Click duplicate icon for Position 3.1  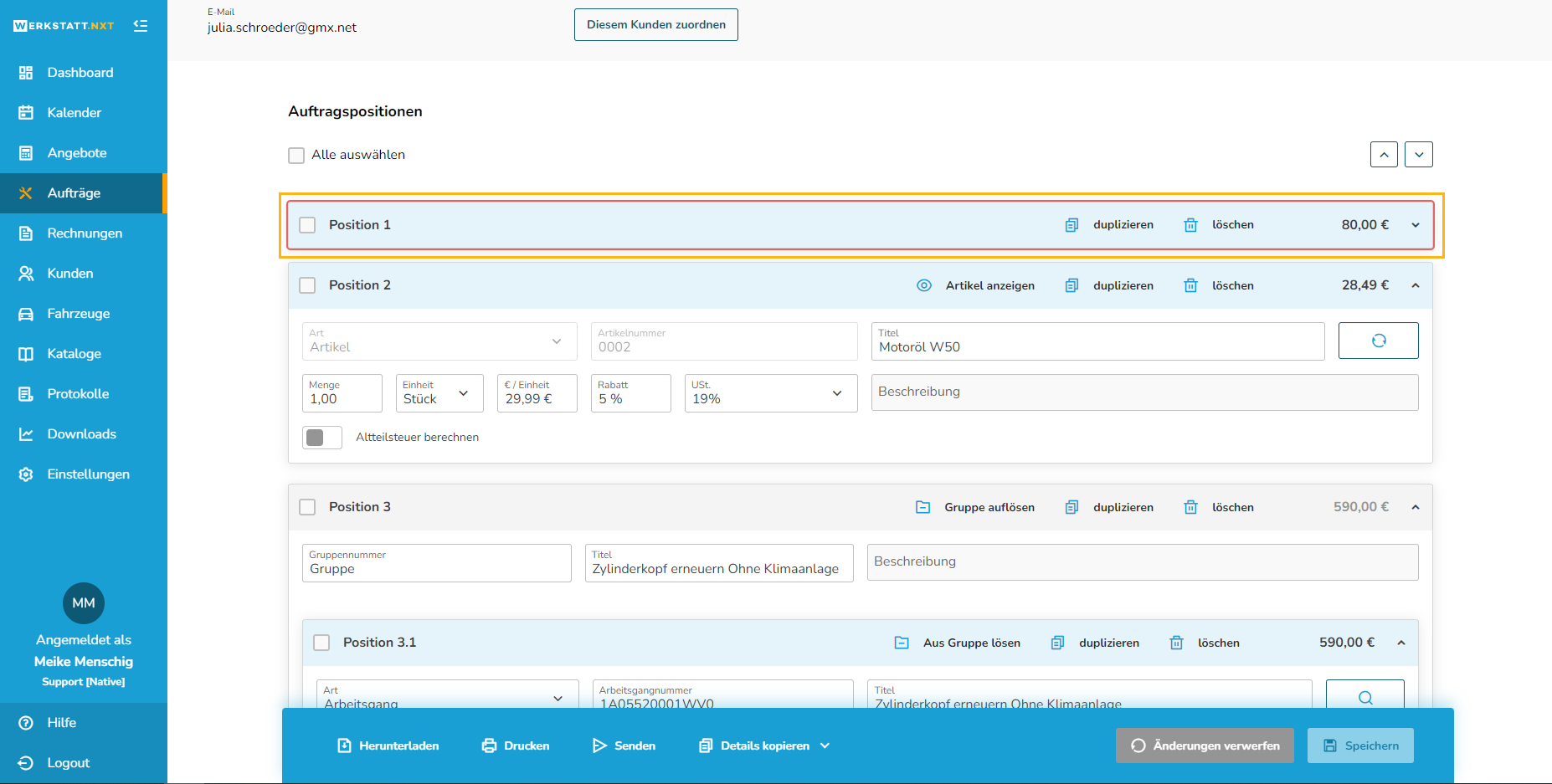click(x=1057, y=643)
